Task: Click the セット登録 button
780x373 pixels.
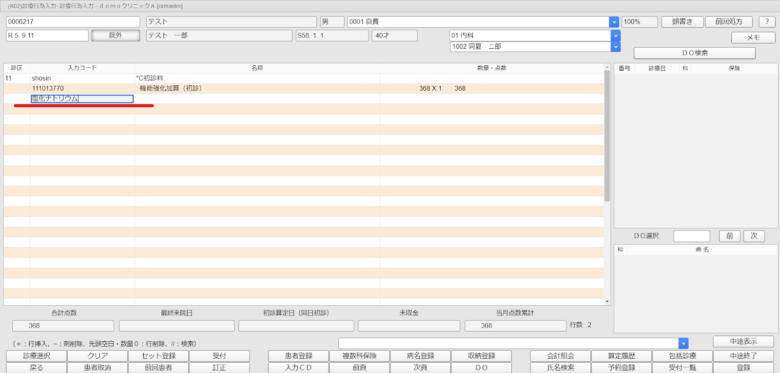Action: tap(158, 356)
